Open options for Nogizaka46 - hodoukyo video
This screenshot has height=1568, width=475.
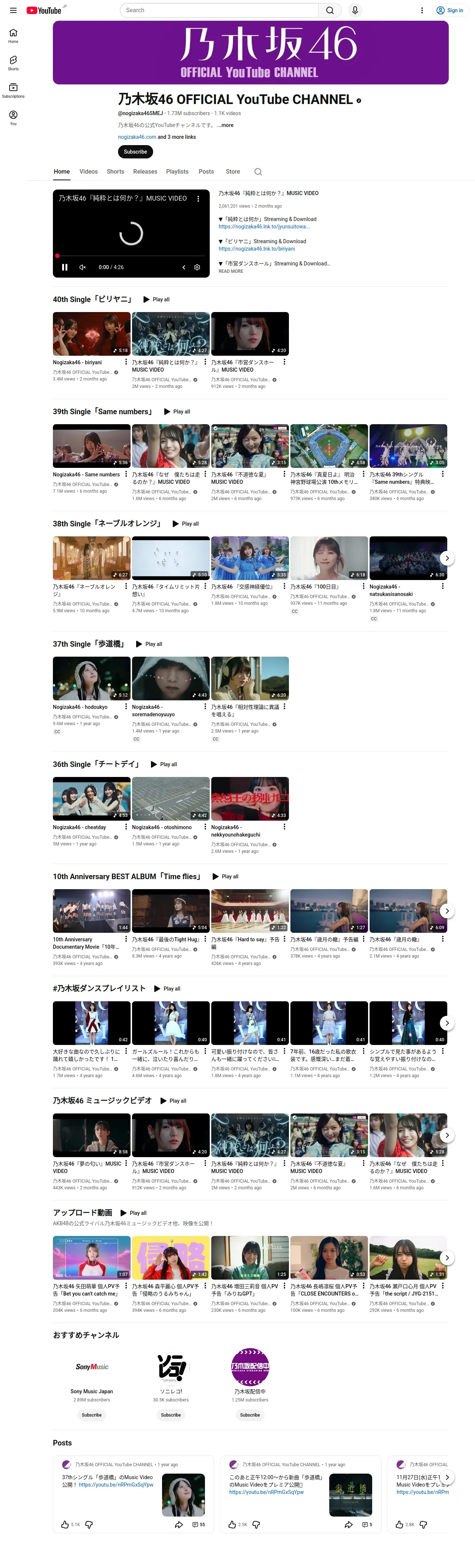point(126,707)
